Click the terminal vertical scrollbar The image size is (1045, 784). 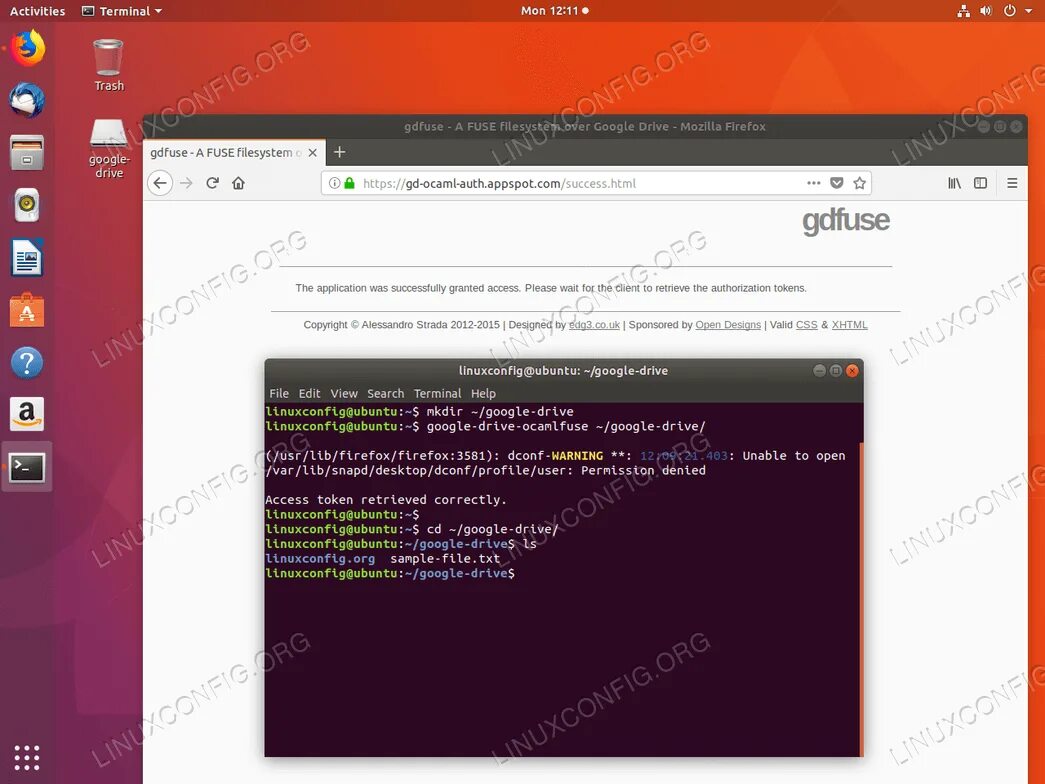pos(861,599)
